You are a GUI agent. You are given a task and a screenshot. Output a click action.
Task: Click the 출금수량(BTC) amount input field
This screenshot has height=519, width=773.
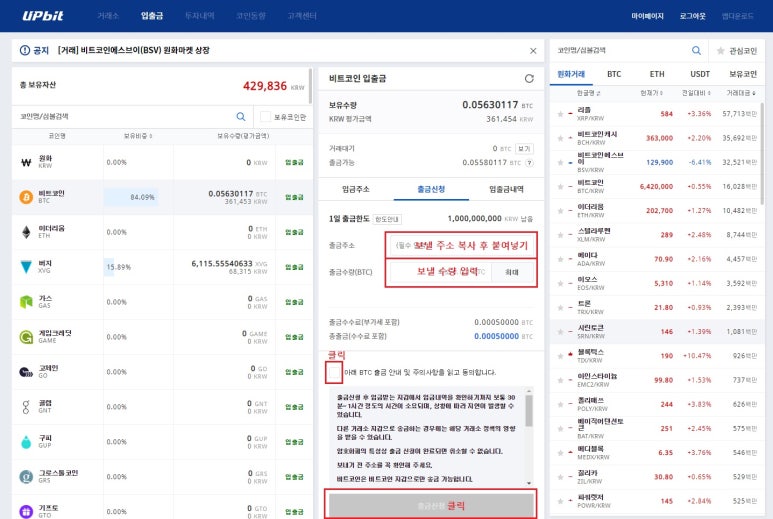tap(441, 272)
